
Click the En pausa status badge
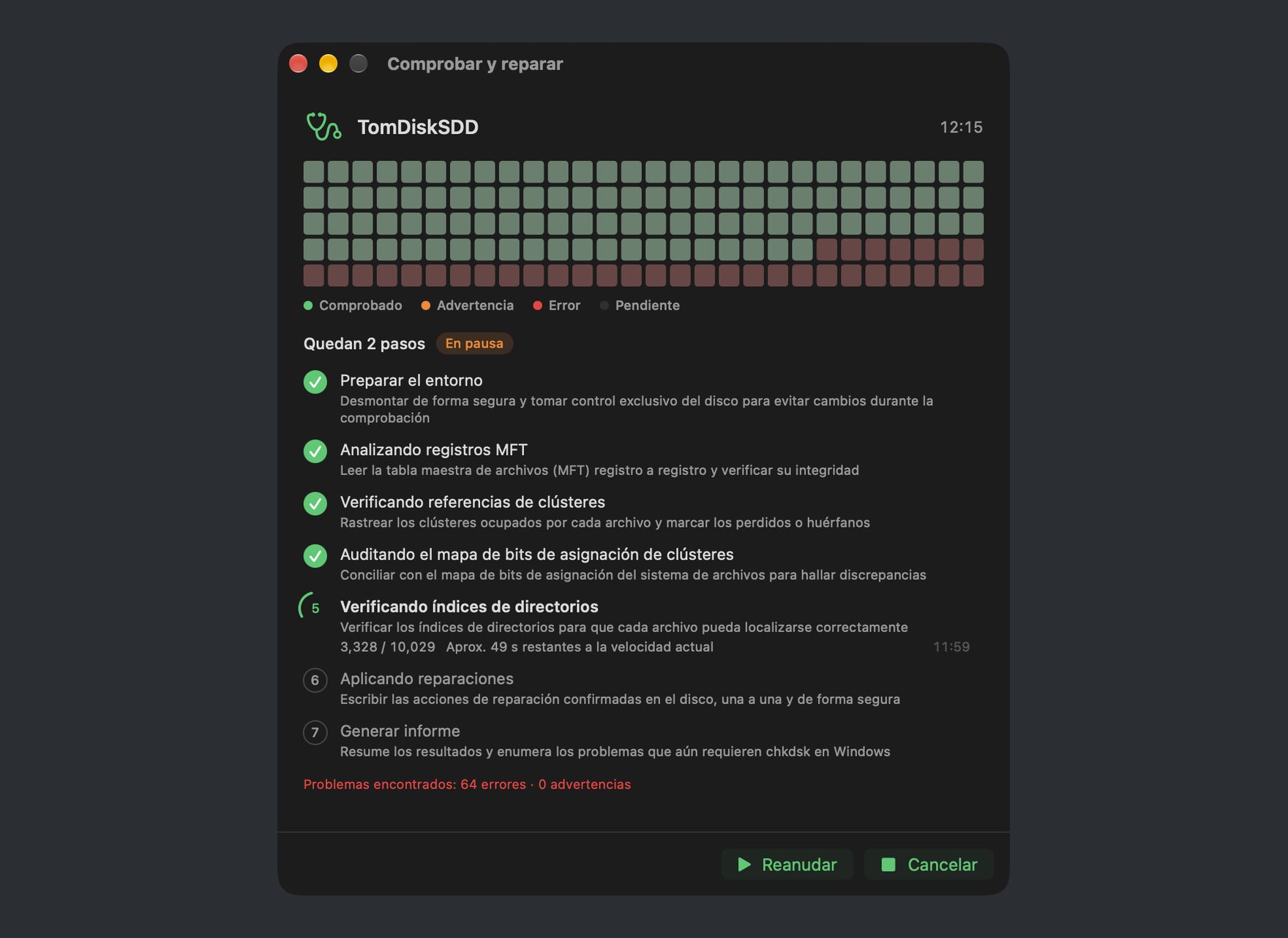[474, 343]
